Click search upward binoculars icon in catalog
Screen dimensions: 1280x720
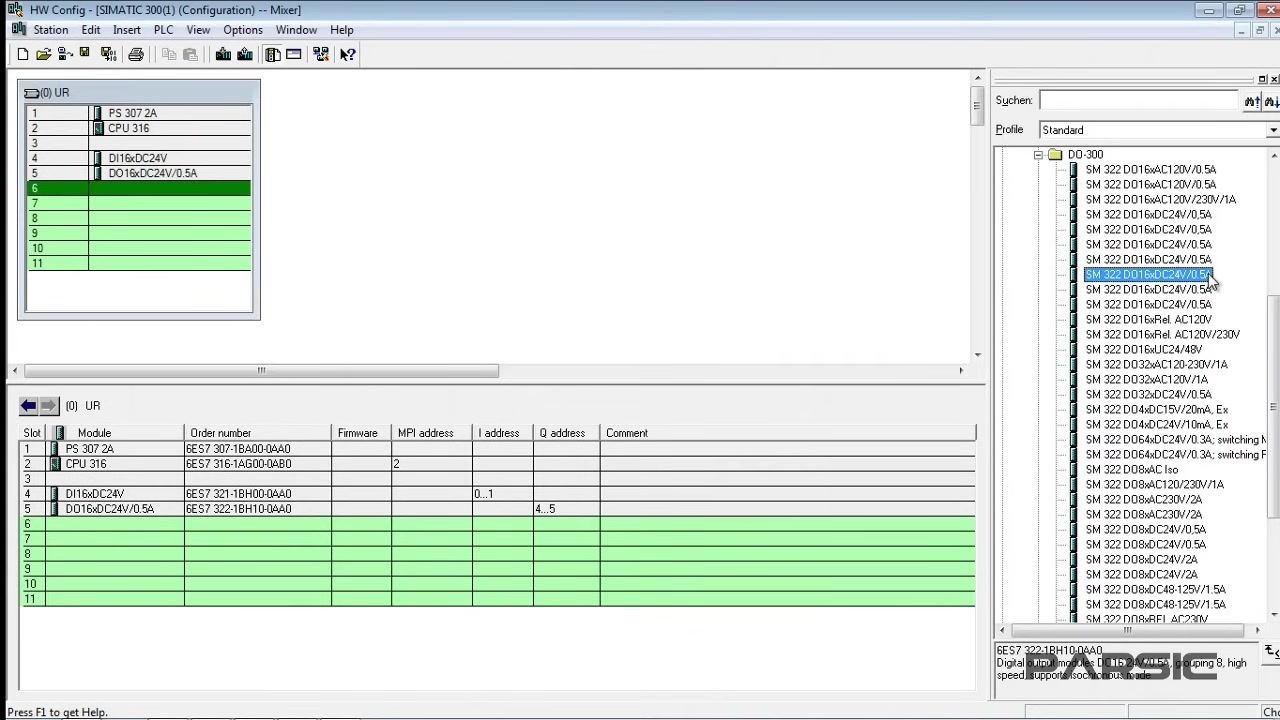coord(1252,101)
